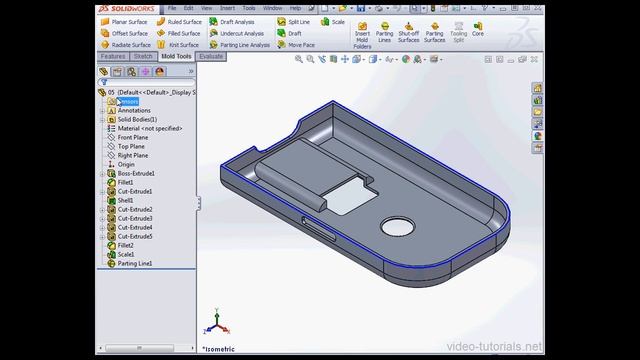
Task: Click the panel collapse handle beside the tree
Action: pos(198,203)
